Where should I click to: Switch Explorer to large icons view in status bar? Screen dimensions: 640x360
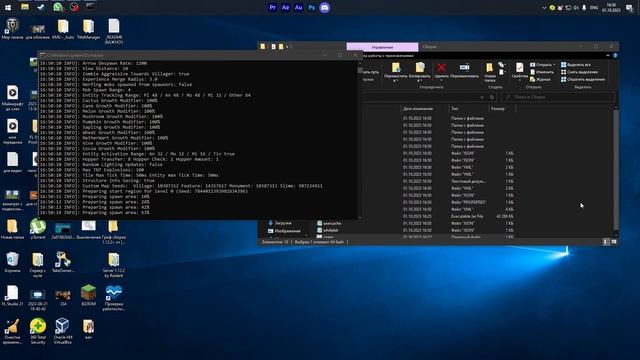[613, 242]
